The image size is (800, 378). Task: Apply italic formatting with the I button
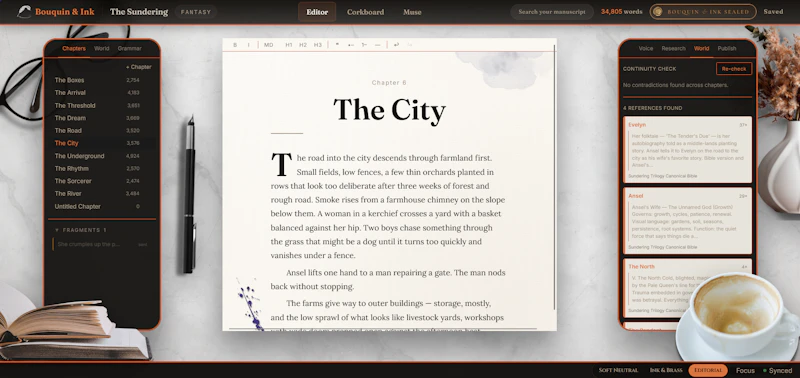point(248,45)
